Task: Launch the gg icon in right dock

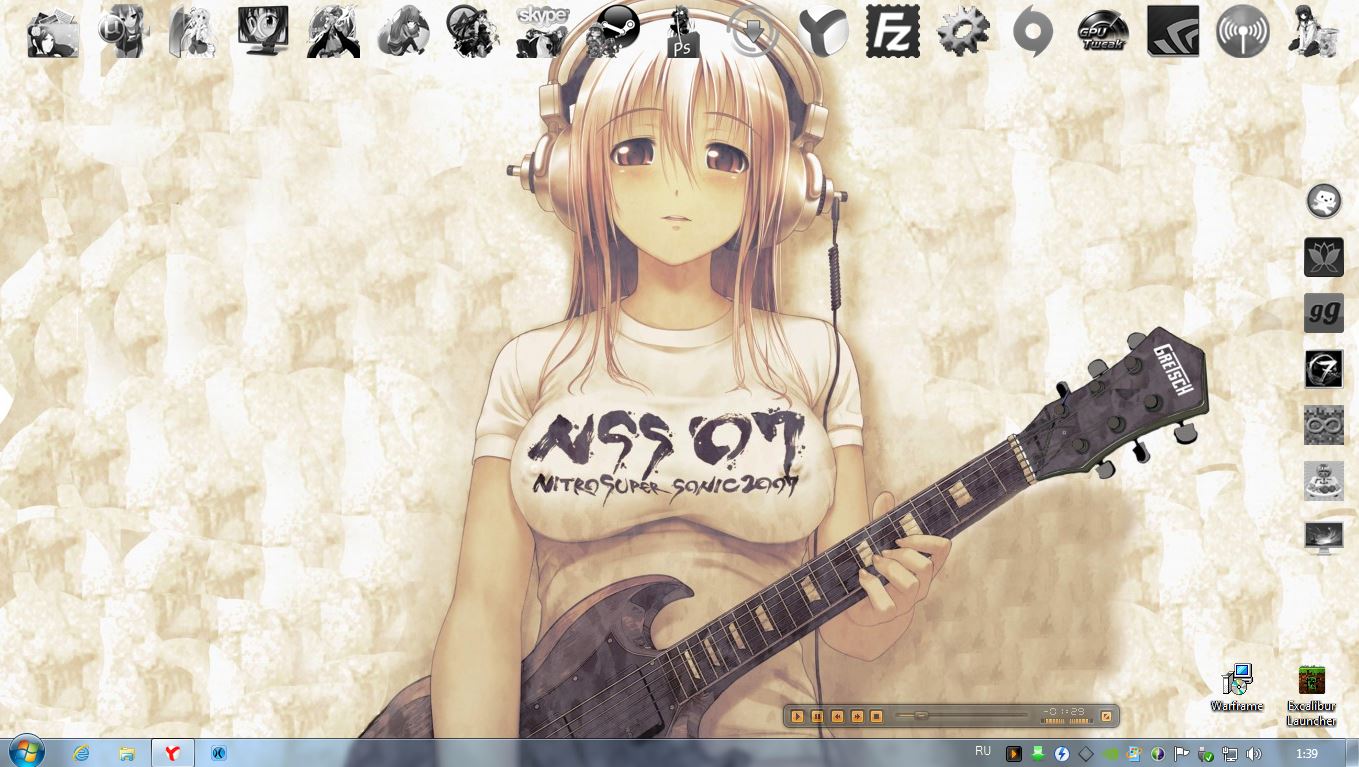Action: coord(1324,313)
